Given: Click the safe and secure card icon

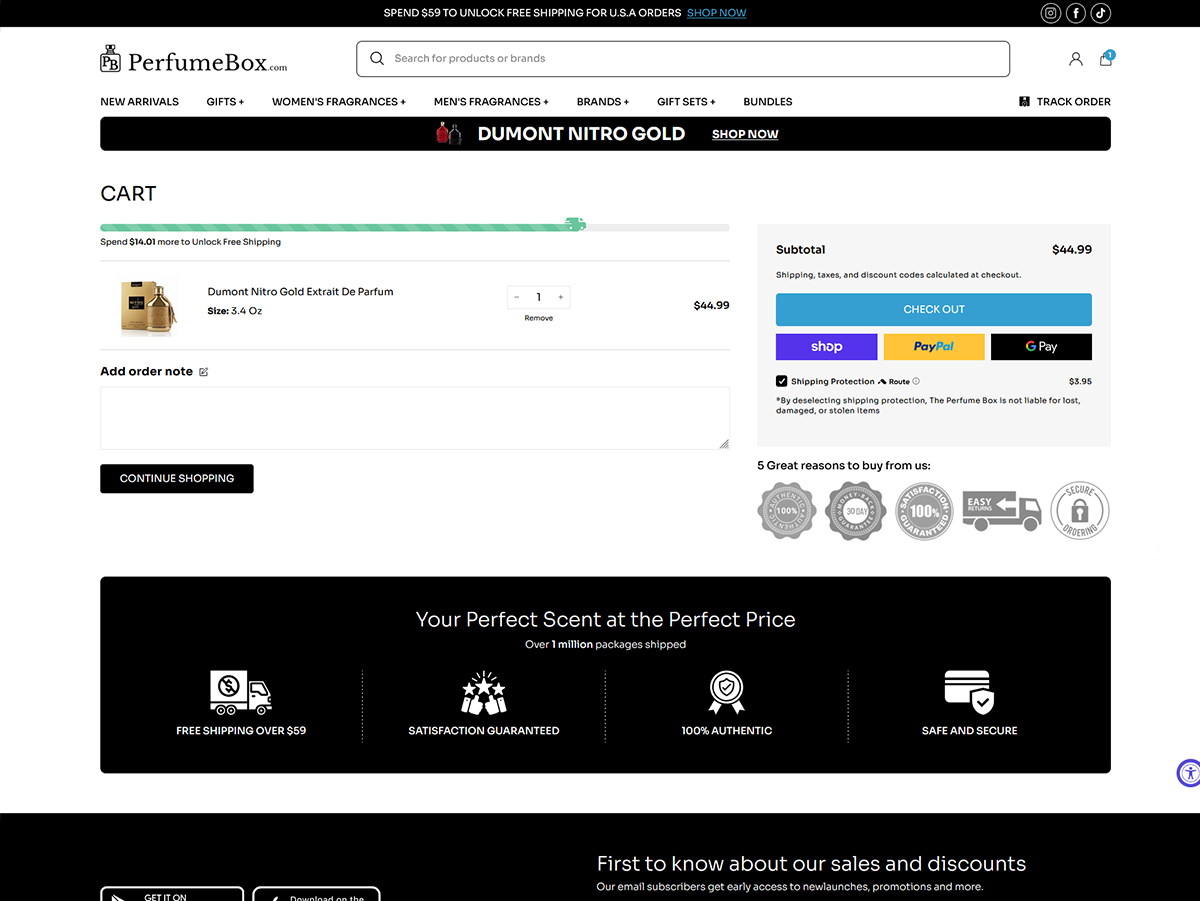Looking at the screenshot, I should (969, 693).
